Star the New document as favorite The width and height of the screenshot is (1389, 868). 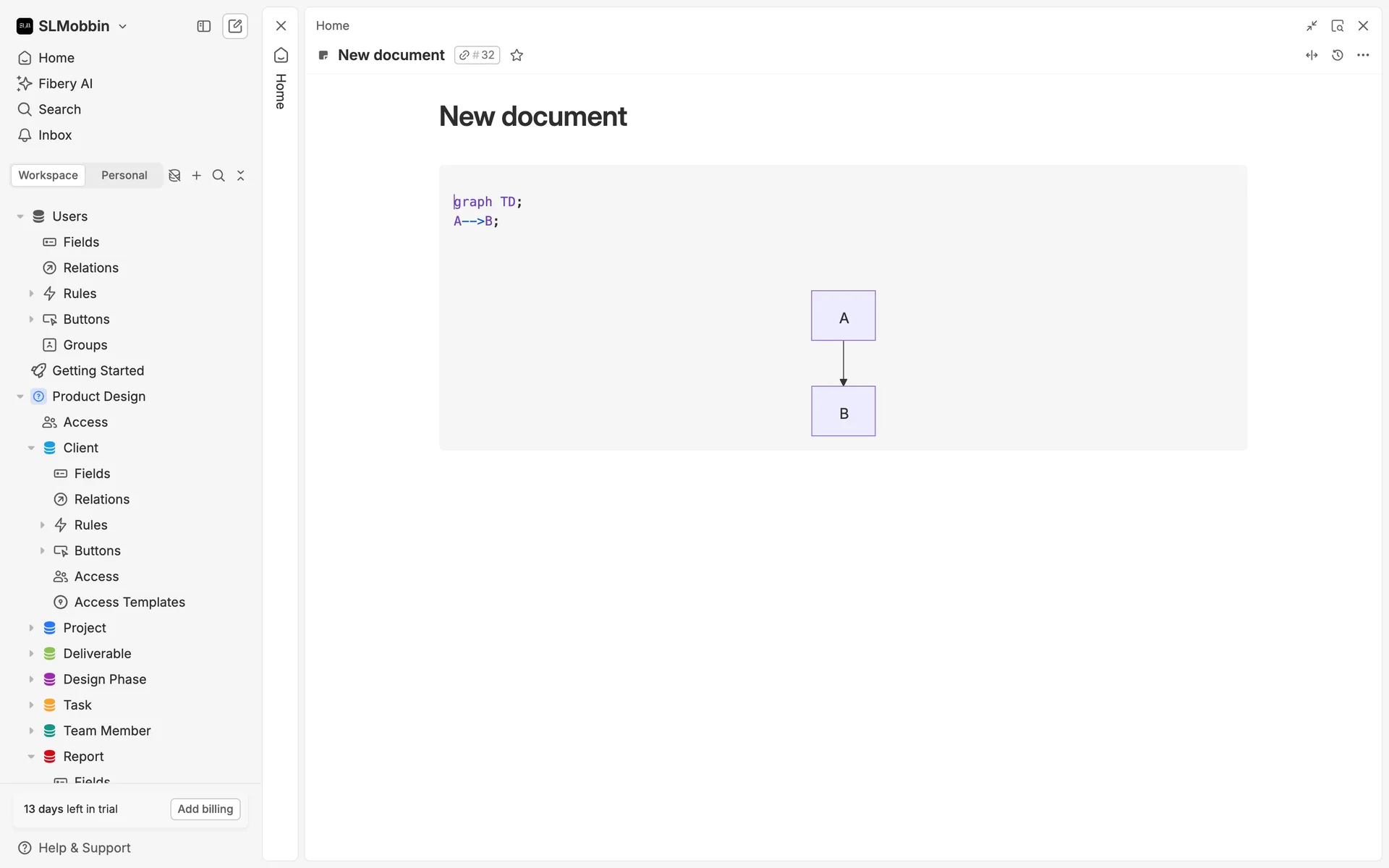pyautogui.click(x=517, y=55)
